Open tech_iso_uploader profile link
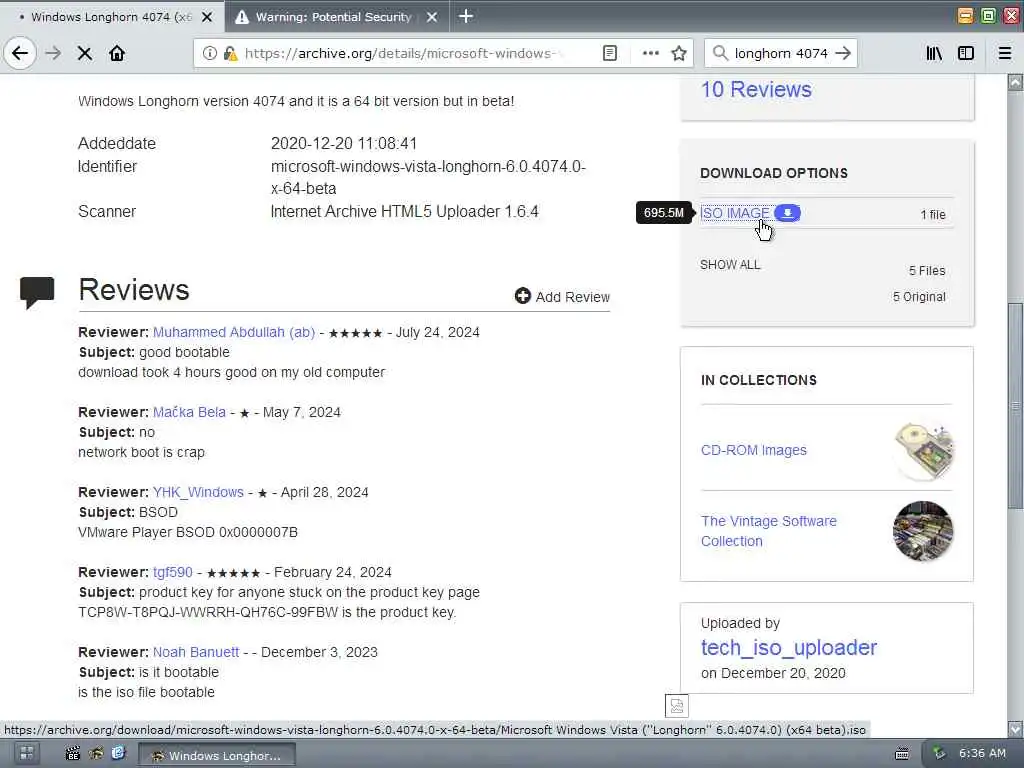1024x768 pixels. (788, 647)
